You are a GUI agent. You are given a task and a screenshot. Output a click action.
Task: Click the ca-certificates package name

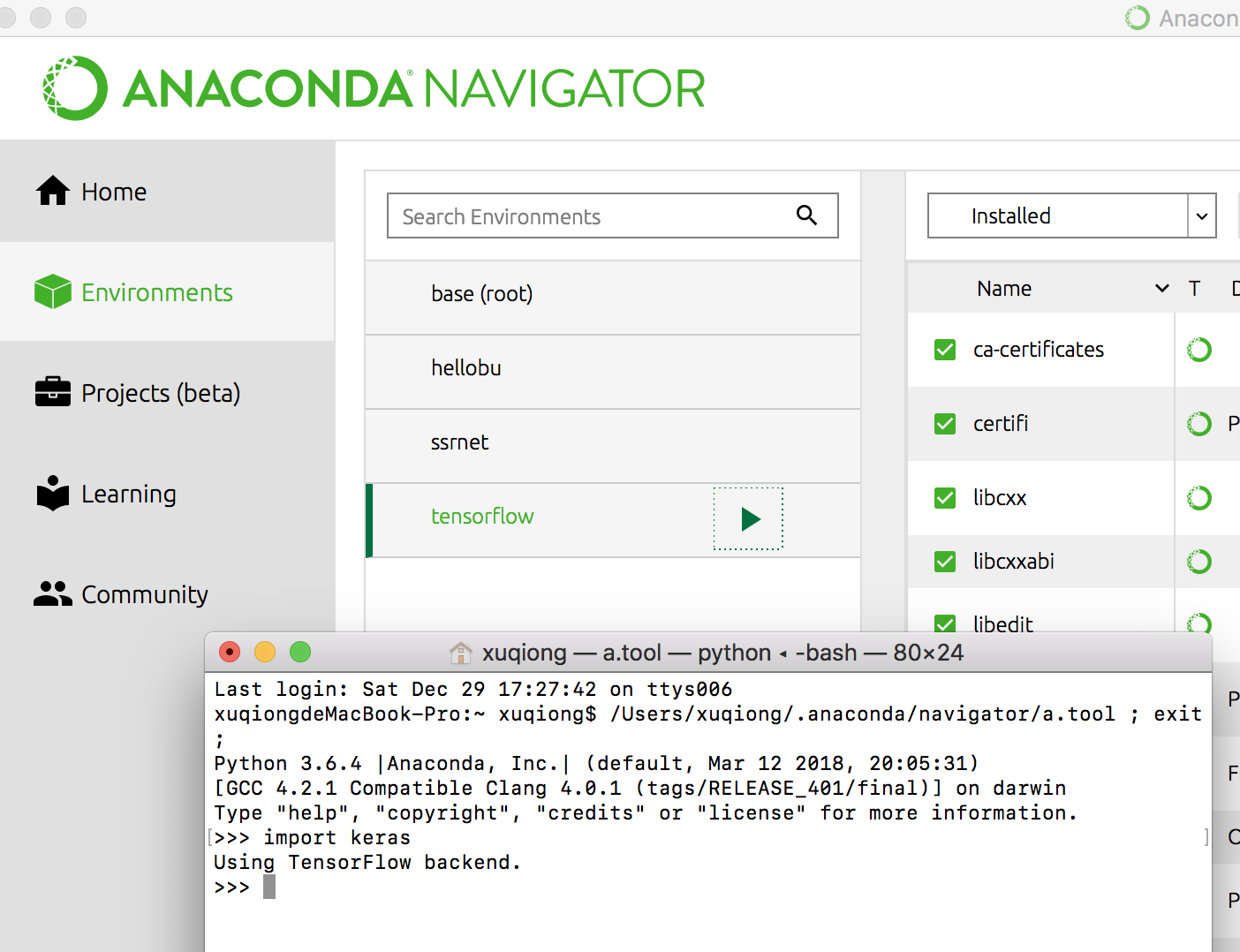point(1039,350)
